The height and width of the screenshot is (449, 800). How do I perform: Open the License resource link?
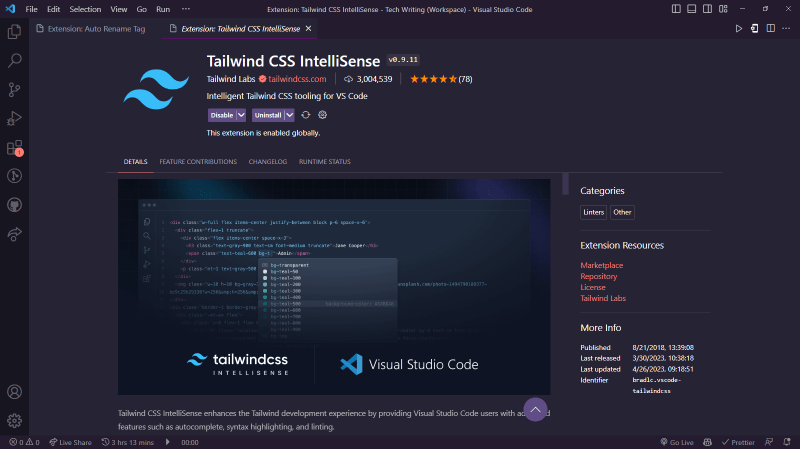coord(593,287)
